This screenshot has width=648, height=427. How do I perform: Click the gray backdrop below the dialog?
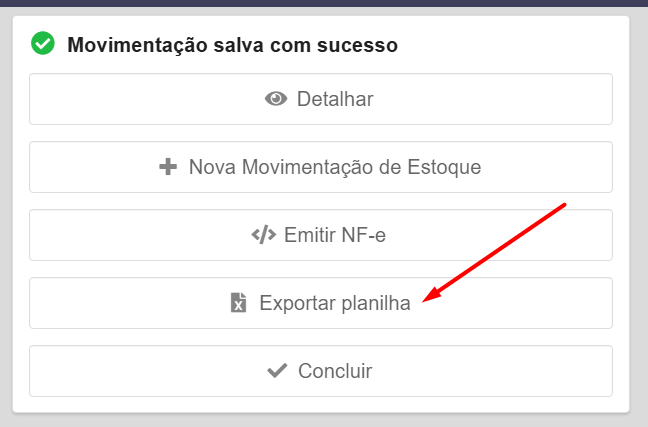pos(324,420)
